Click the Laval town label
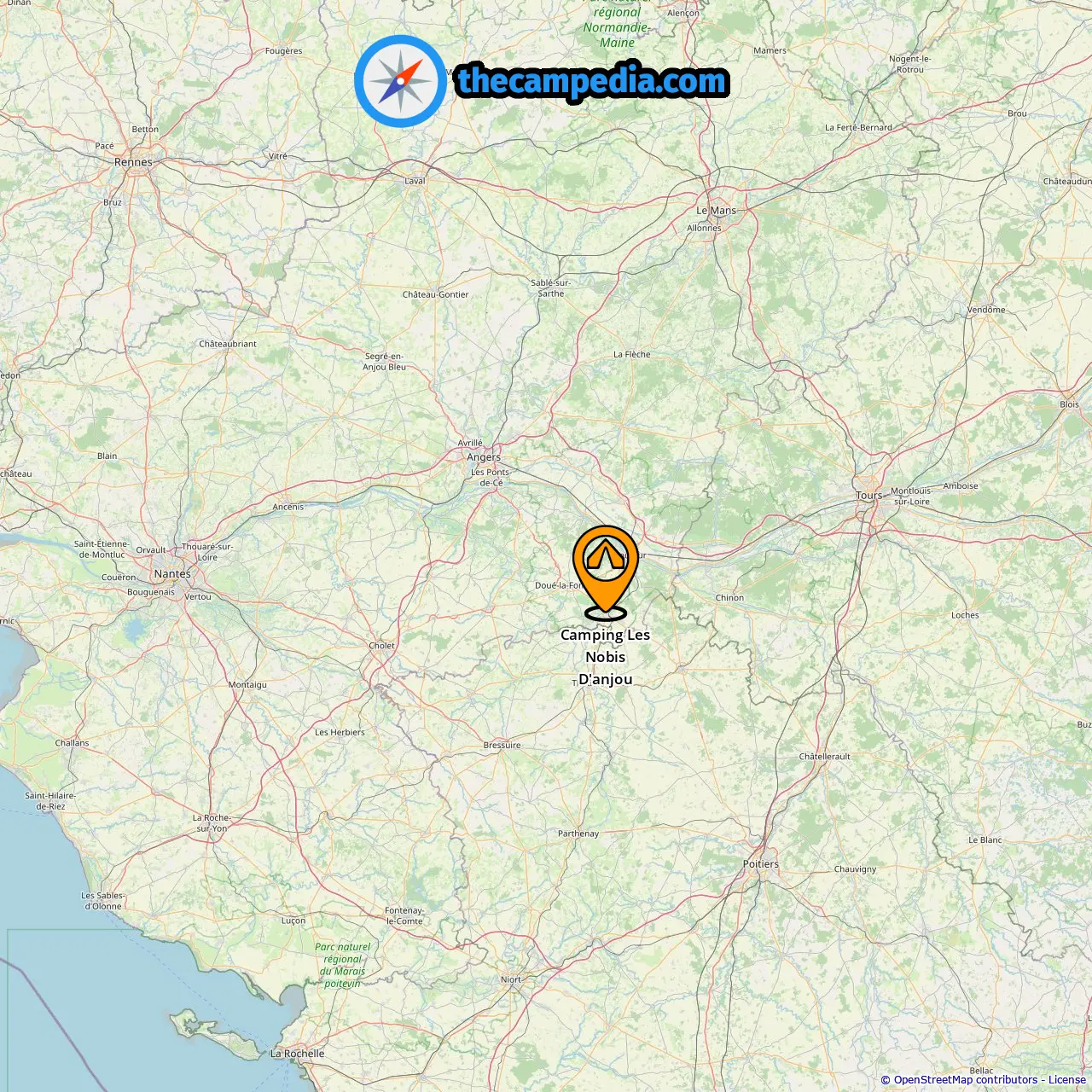 415,181
